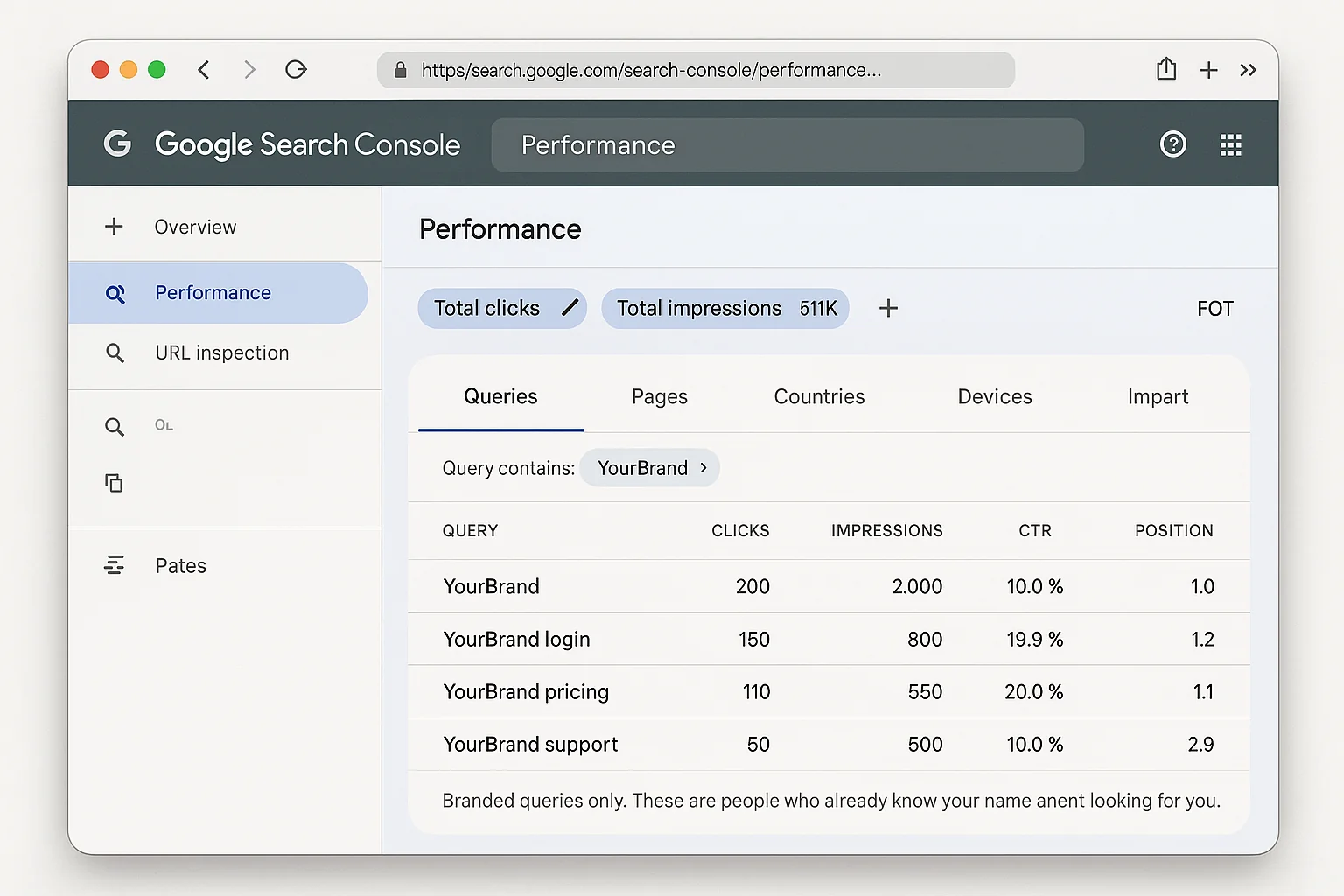This screenshot has width=1344, height=896.
Task: Click the pencil edit icon on Total clicks
Action: click(x=570, y=308)
